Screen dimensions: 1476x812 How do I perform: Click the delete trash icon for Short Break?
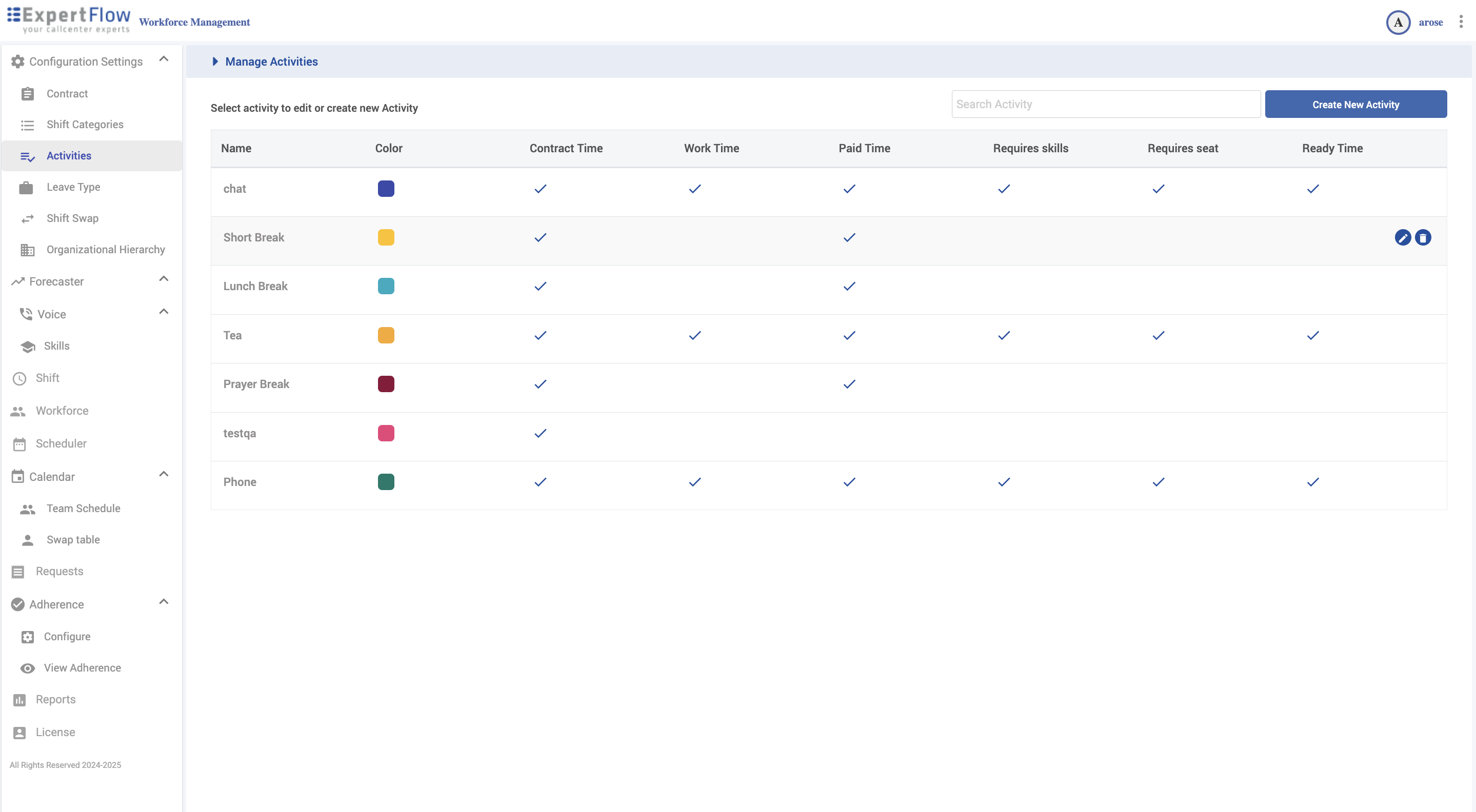1423,237
